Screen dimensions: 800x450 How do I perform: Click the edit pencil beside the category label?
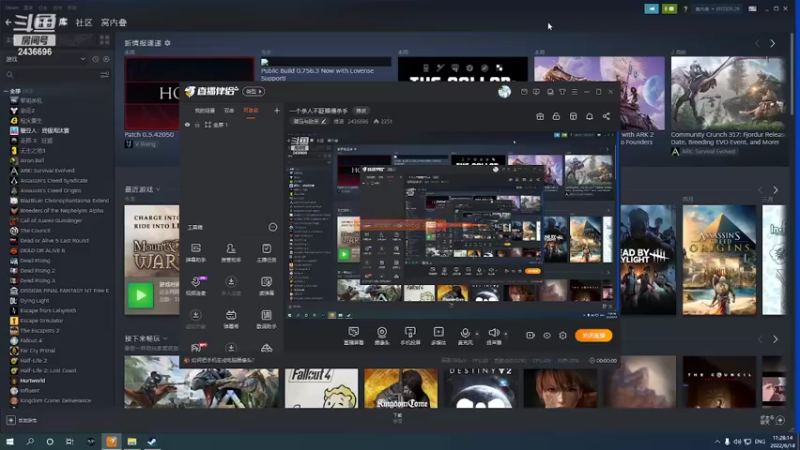(x=323, y=121)
